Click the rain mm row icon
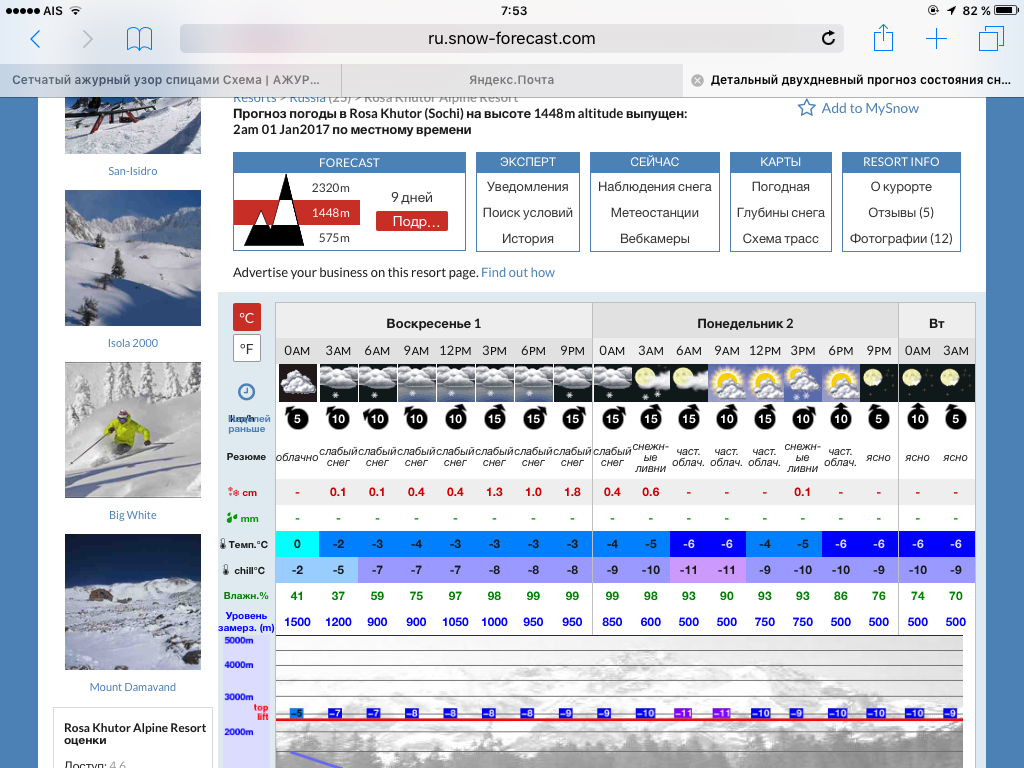Screen dimensions: 1024x768 click(232, 518)
